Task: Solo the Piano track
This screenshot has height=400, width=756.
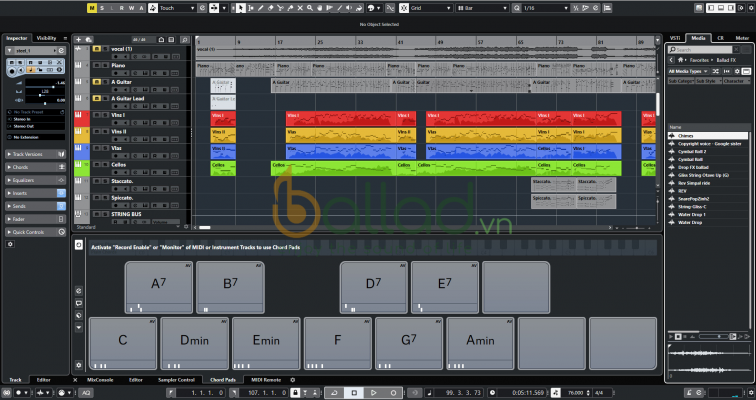Action: coord(105,65)
